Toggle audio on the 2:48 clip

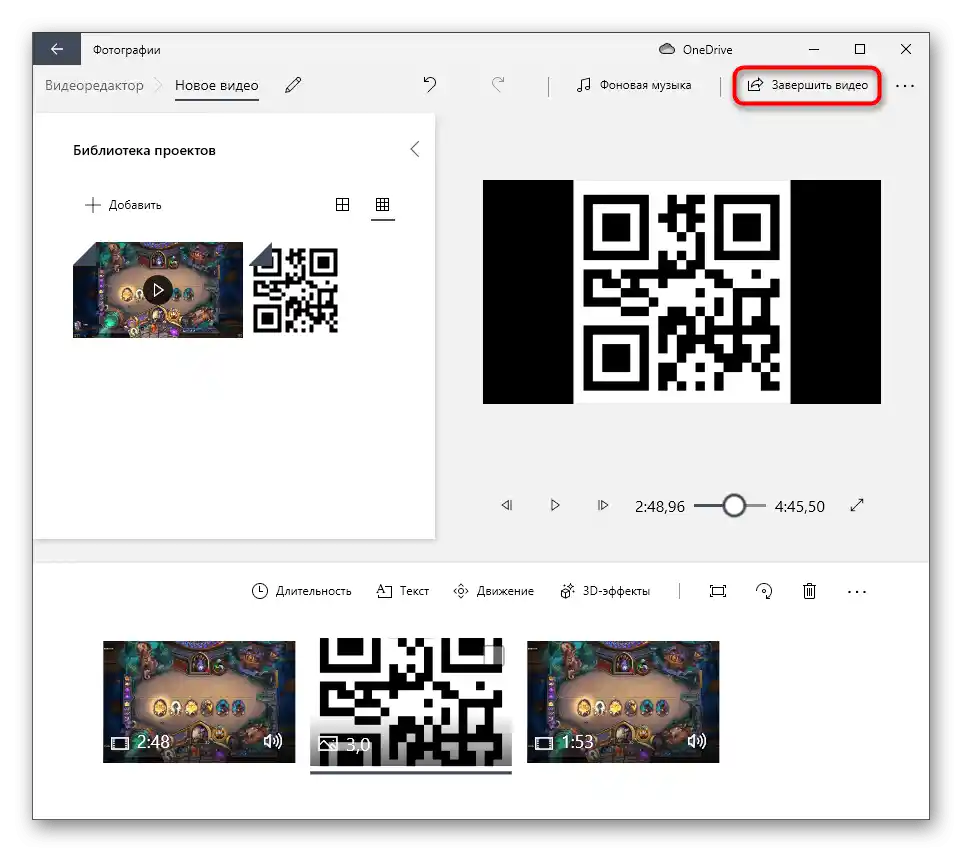pyautogui.click(x=272, y=742)
